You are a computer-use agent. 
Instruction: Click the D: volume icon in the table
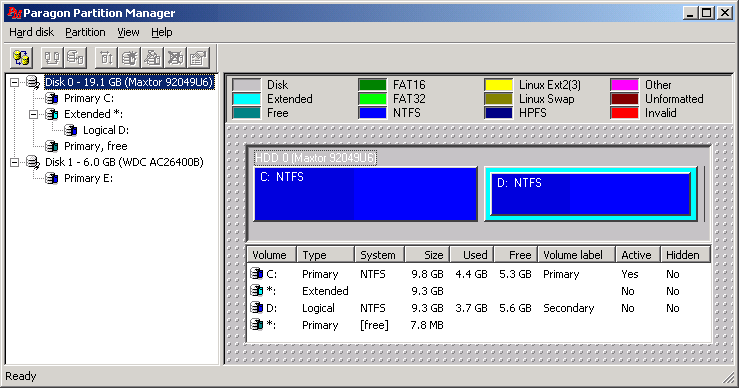[257, 307]
